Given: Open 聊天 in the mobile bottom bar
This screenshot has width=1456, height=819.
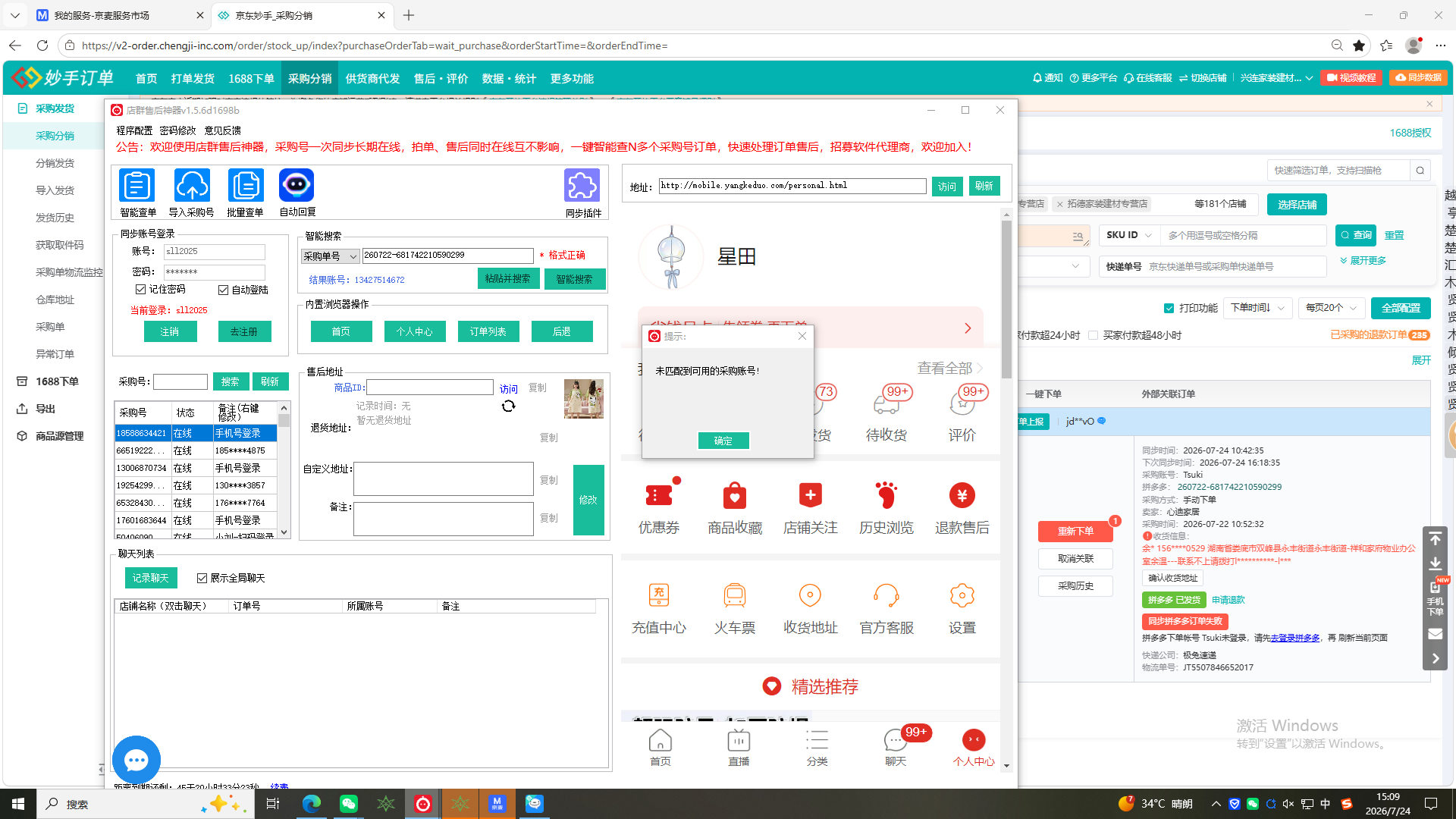Looking at the screenshot, I should pyautogui.click(x=896, y=747).
